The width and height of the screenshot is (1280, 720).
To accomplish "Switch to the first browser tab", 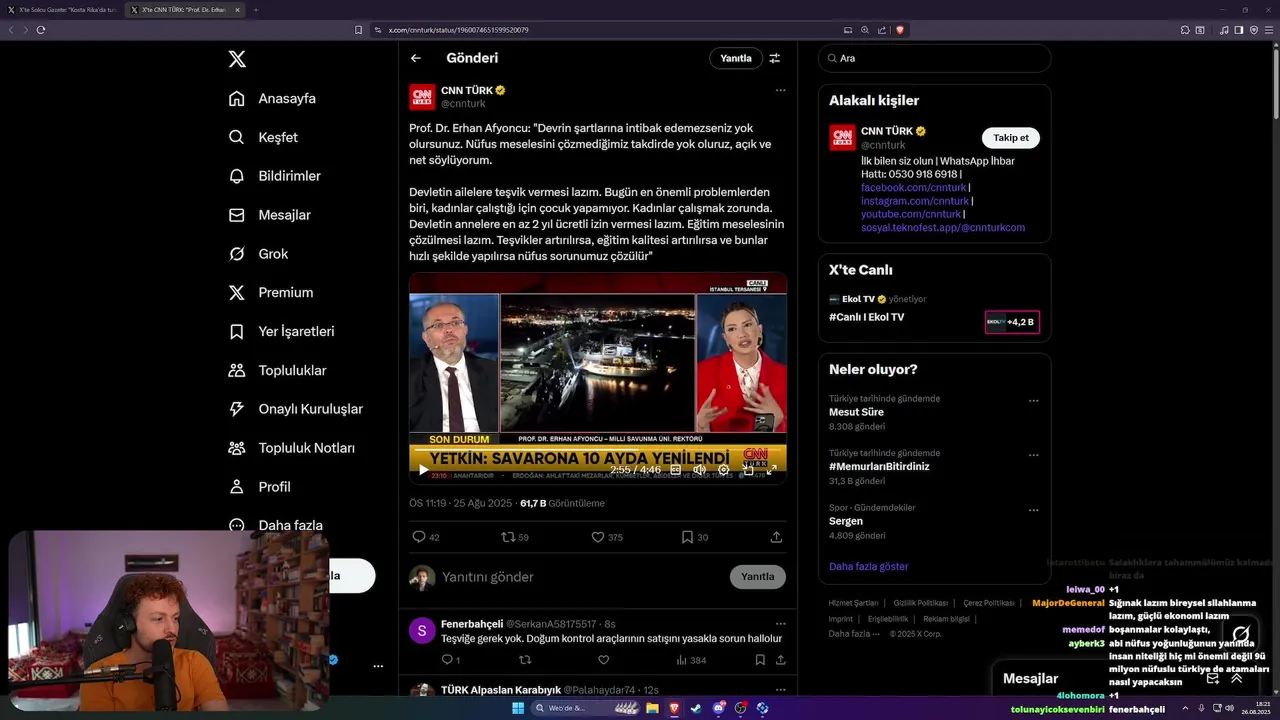I will [x=62, y=10].
